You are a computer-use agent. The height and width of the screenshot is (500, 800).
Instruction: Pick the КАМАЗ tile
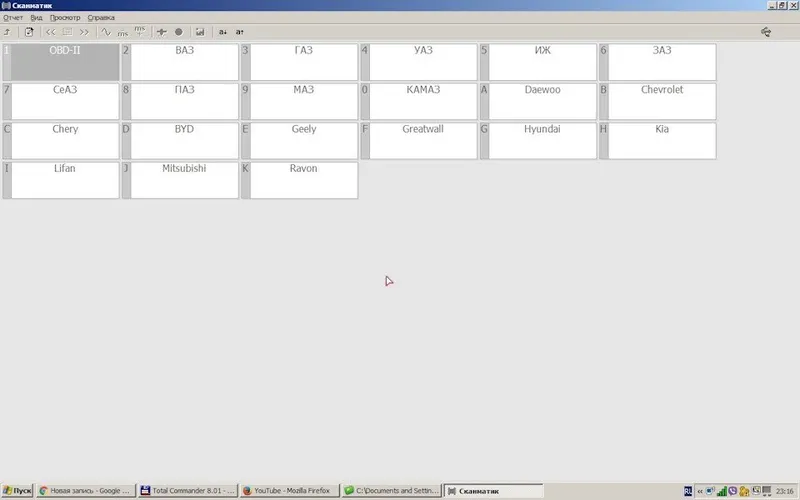419,102
